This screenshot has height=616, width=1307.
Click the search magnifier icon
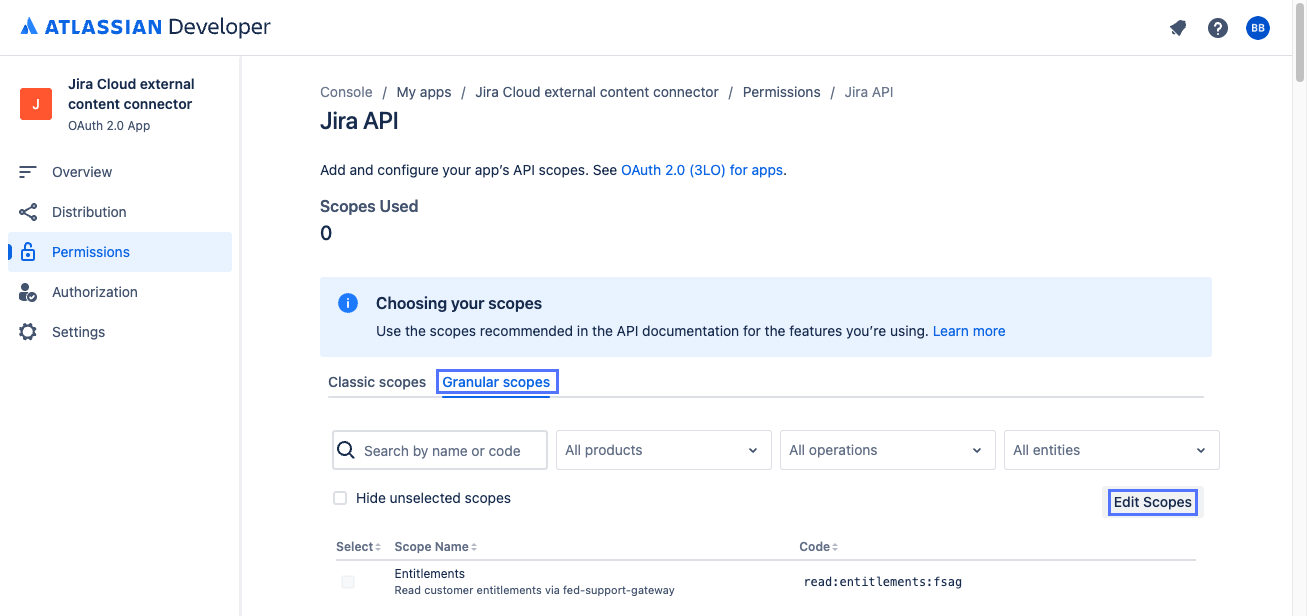[x=346, y=450]
